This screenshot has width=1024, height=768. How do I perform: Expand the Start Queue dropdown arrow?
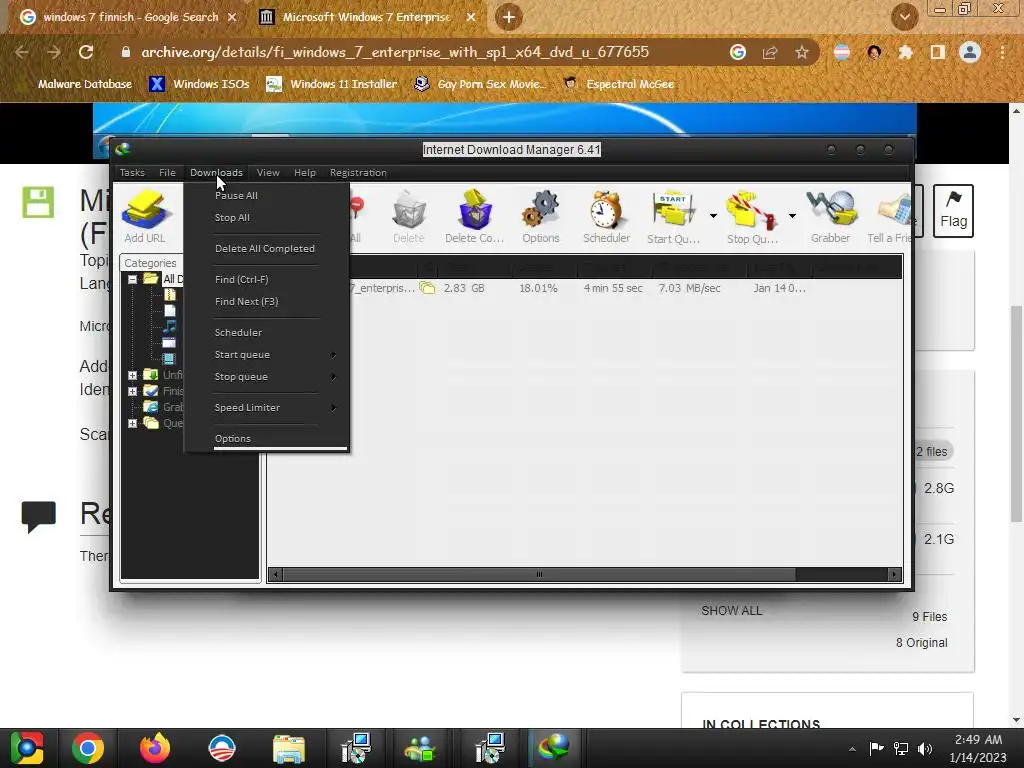713,216
